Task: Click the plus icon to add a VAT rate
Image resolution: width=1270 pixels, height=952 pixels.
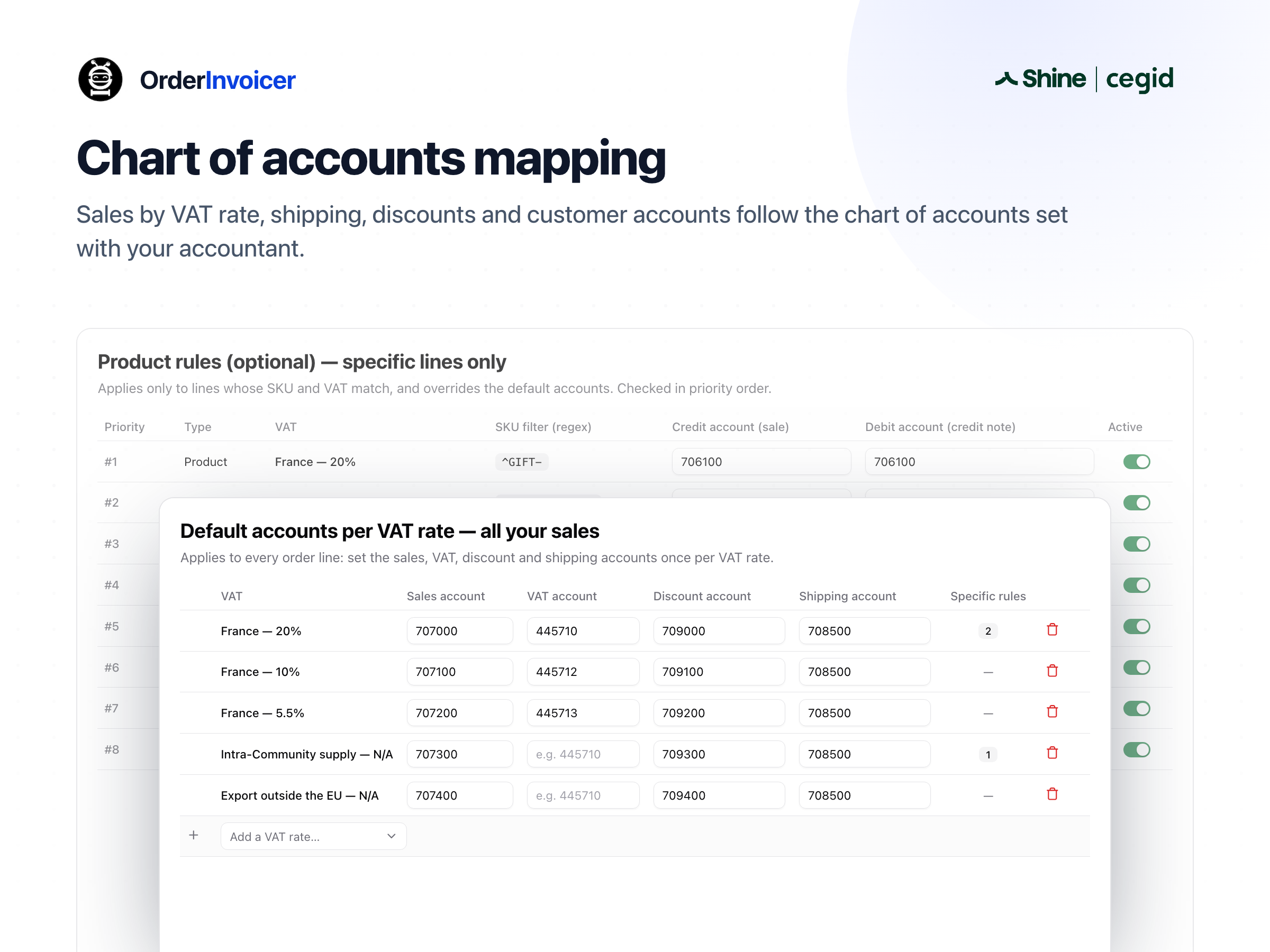Action: pos(194,836)
